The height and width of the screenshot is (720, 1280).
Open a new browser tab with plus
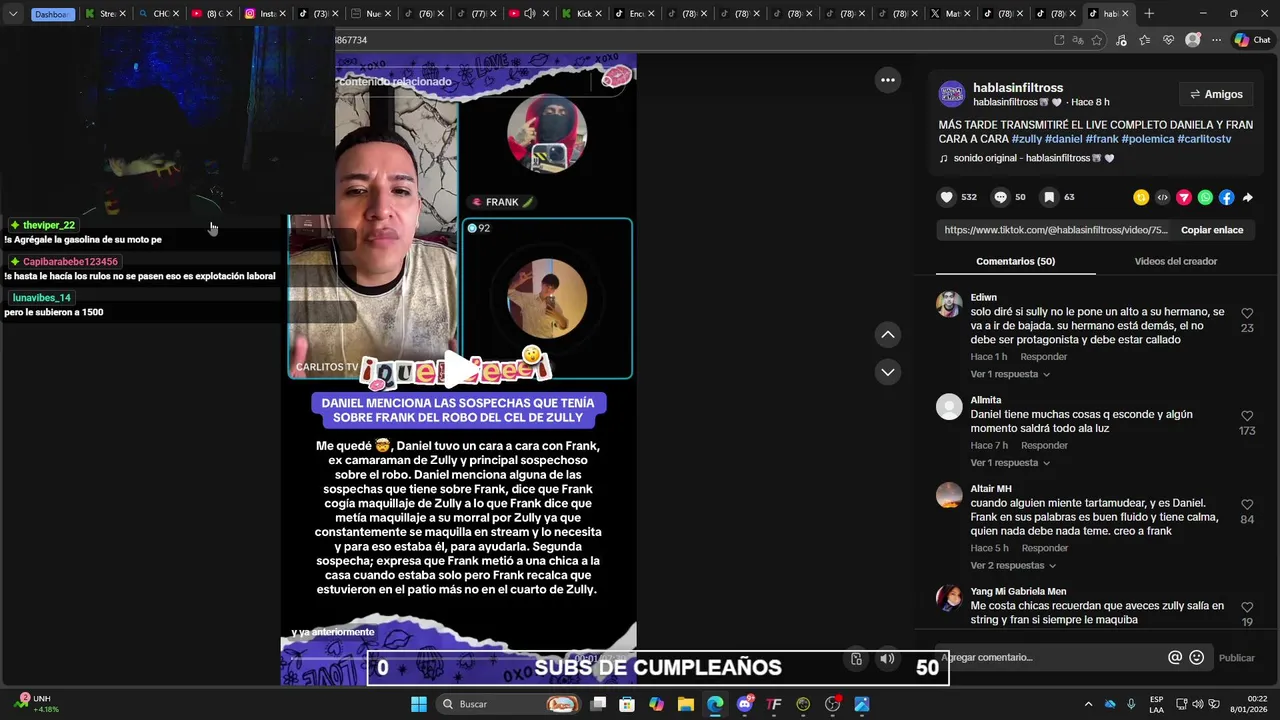pos(1149,14)
